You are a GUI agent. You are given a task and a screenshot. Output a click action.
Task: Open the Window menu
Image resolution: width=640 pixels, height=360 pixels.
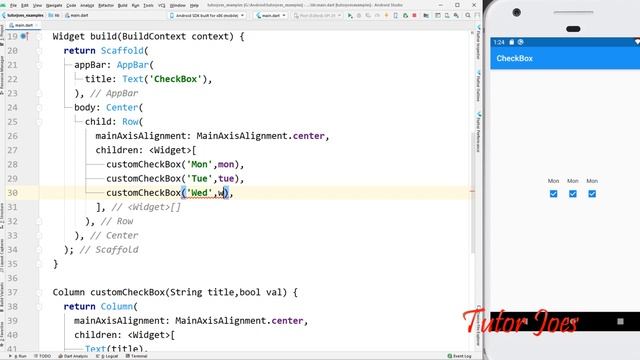tap(178, 5)
